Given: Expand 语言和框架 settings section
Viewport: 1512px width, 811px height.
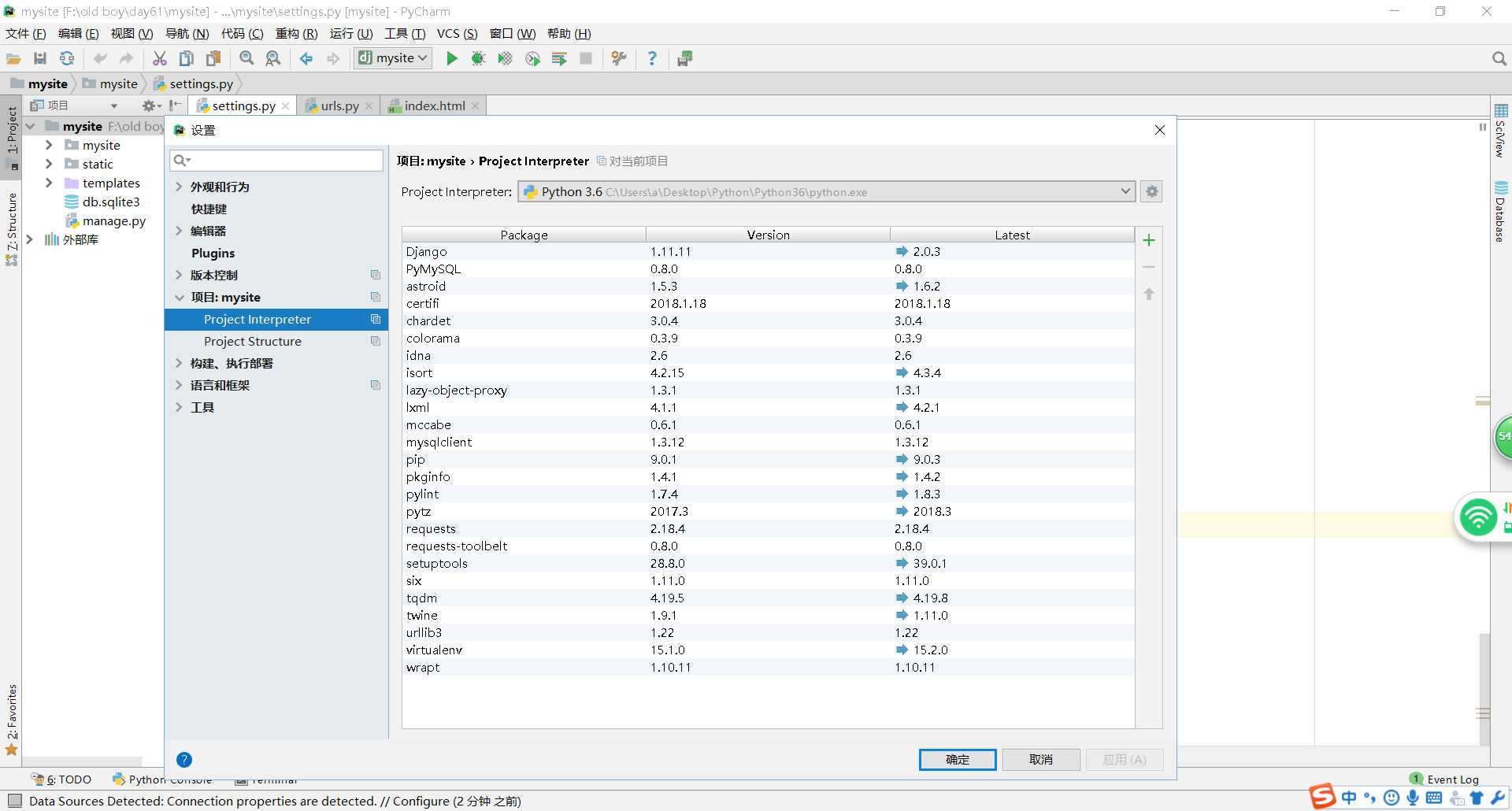Looking at the screenshot, I should click(x=179, y=385).
